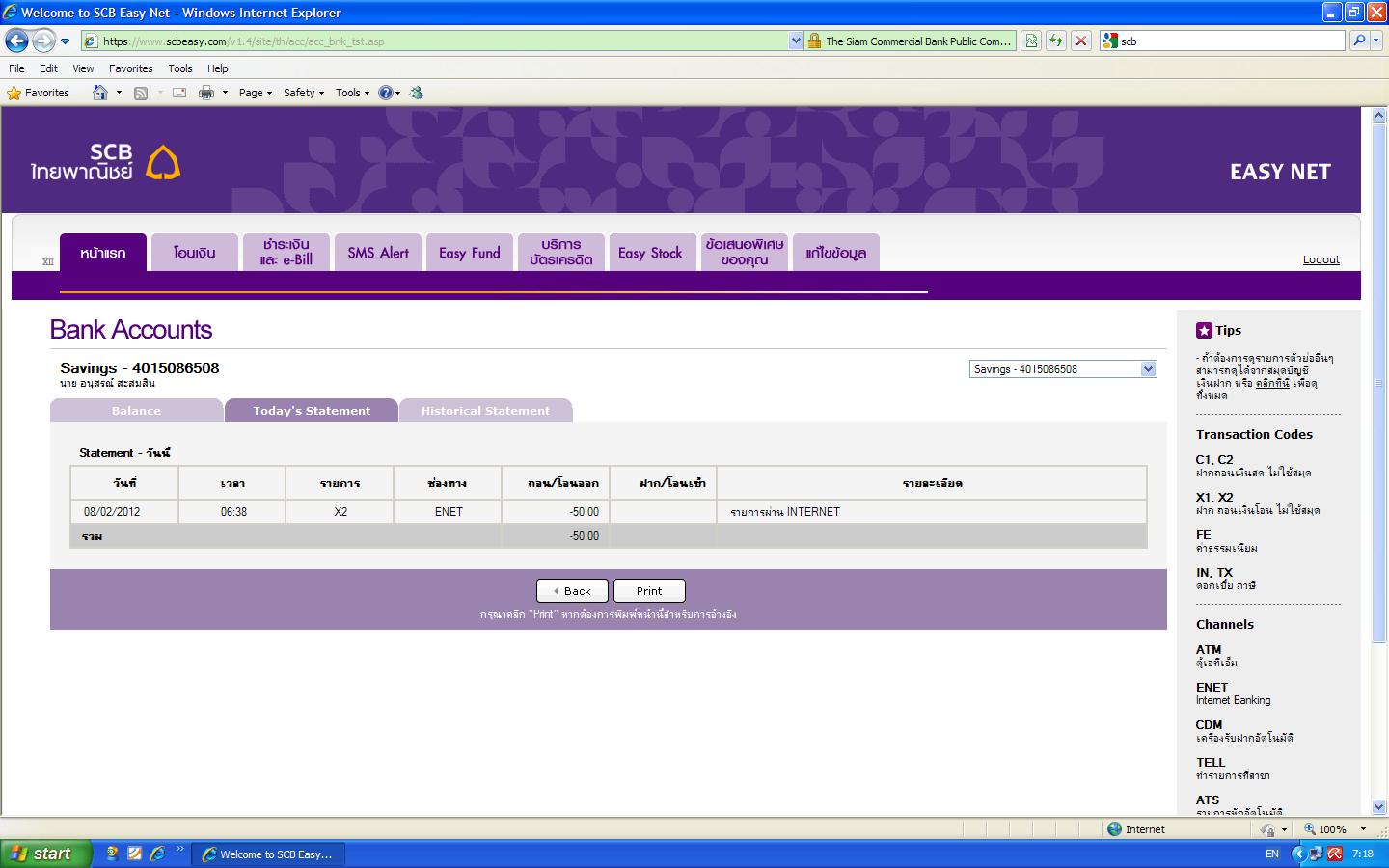Expand the Home button dropdown arrow

click(x=119, y=93)
